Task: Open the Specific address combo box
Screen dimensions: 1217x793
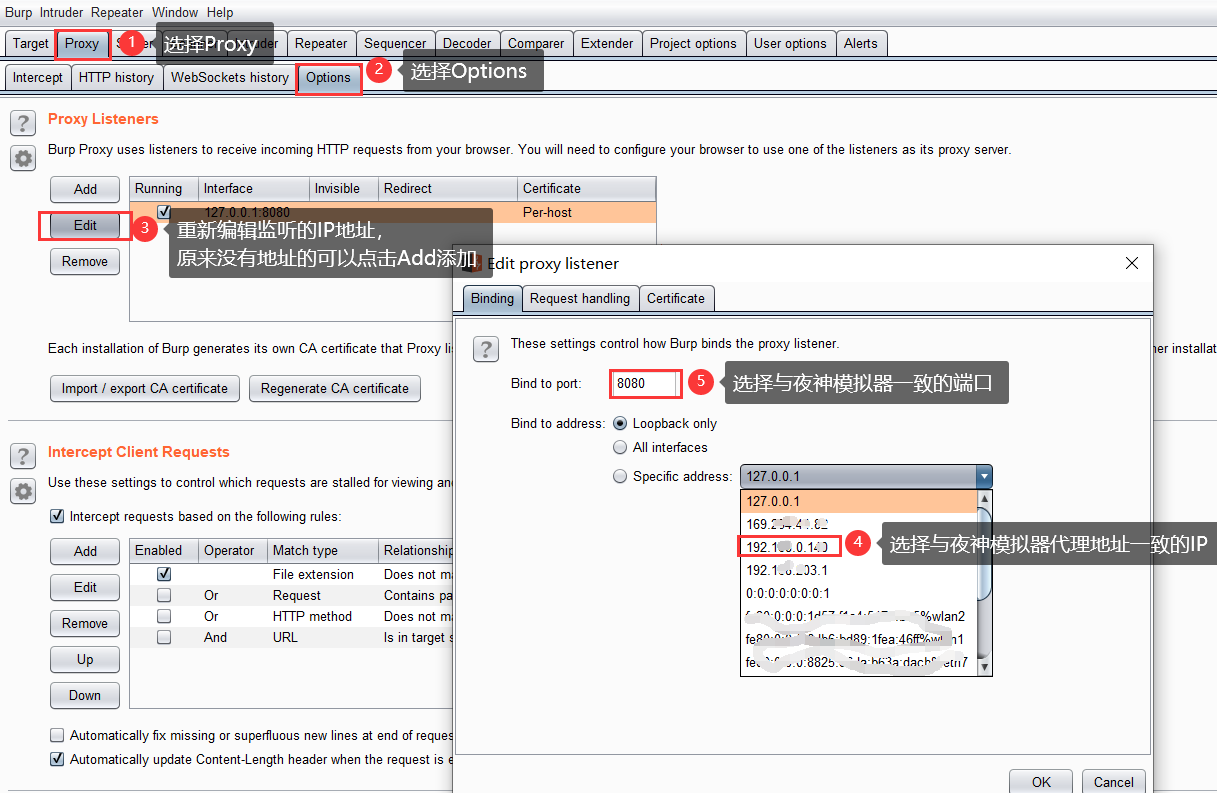Action: pos(866,477)
